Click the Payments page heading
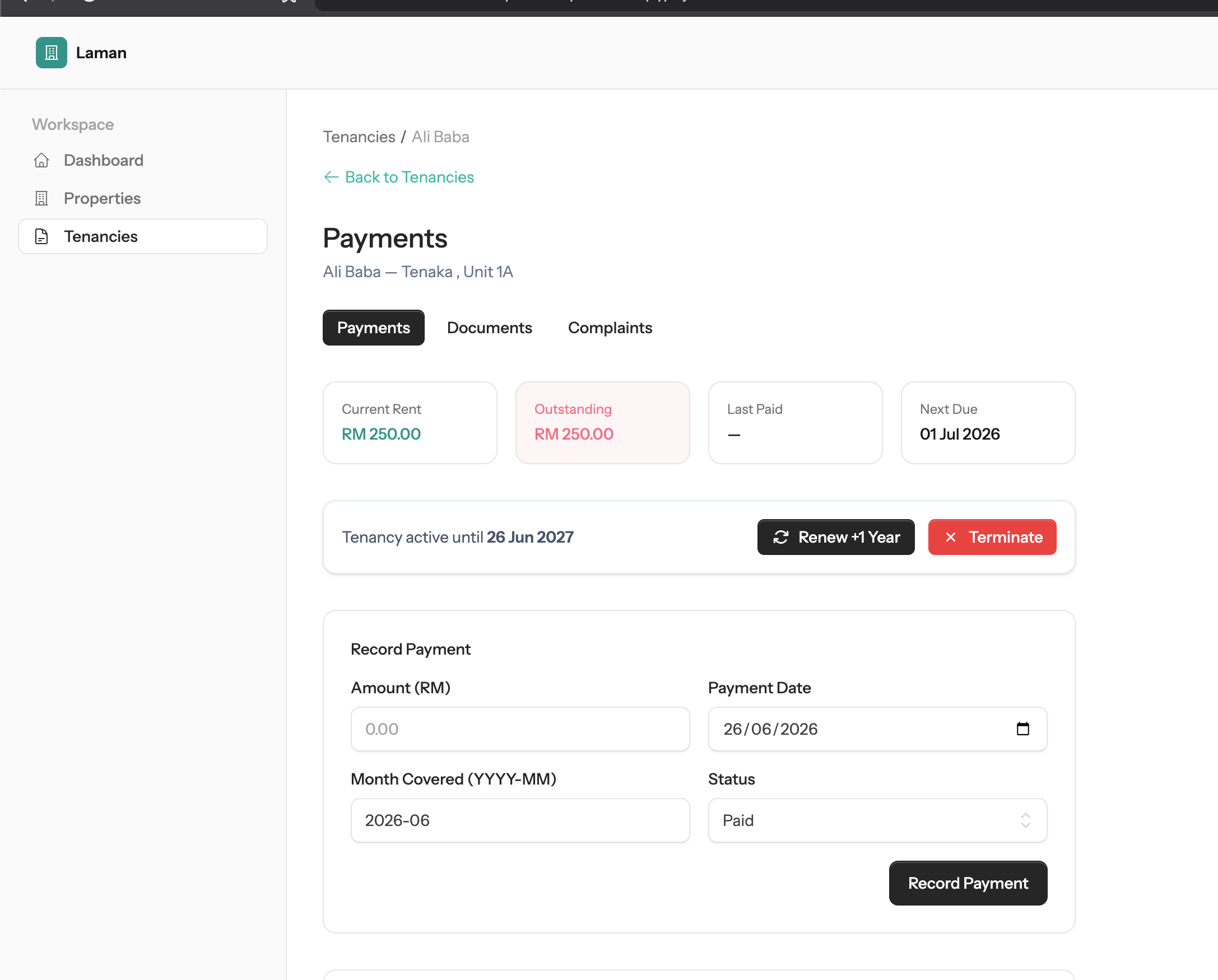This screenshot has height=980, width=1218. click(385, 238)
